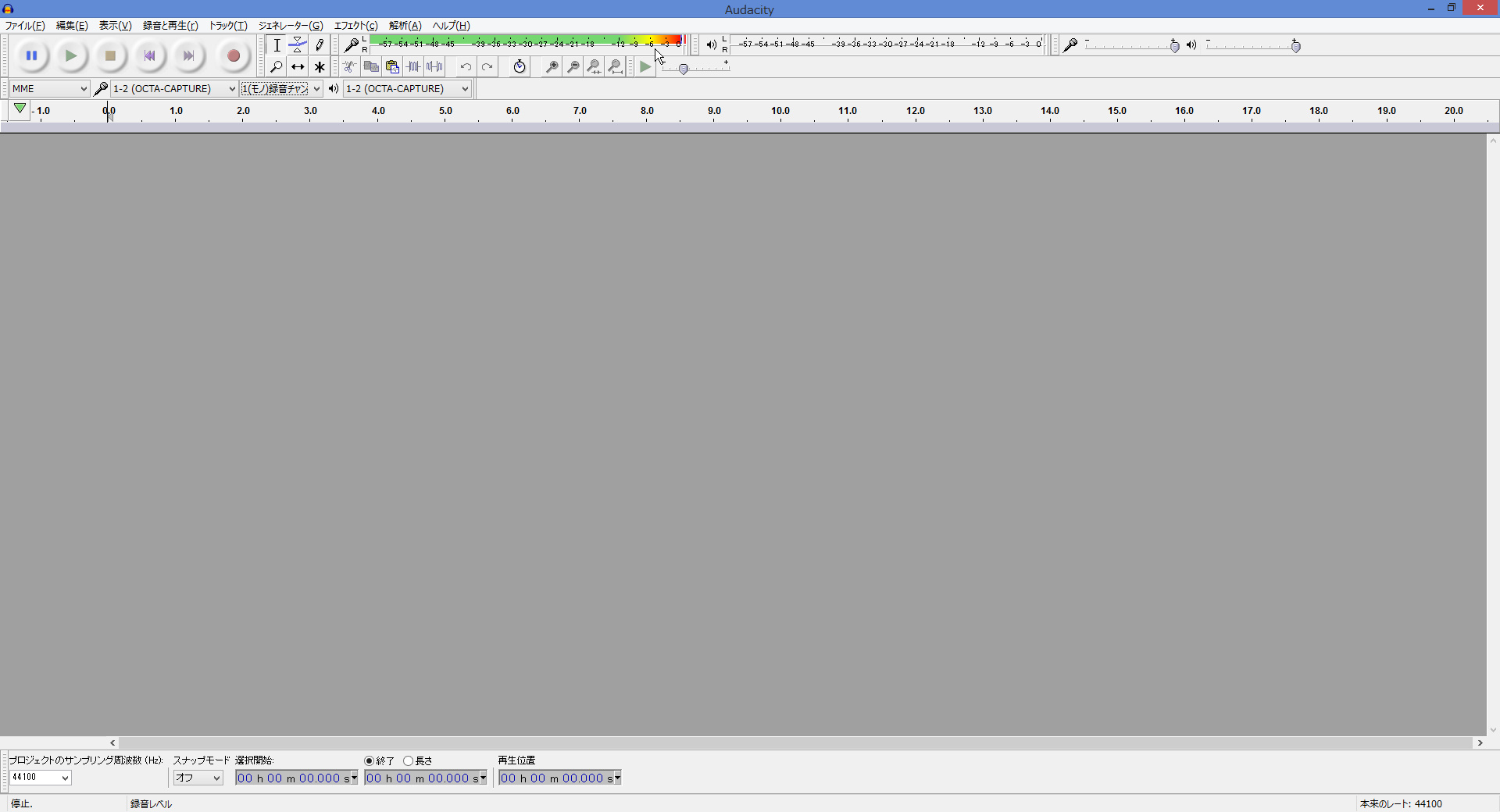This screenshot has height=812, width=1500.
Task: Click Fit Selection zoom icon
Action: click(x=594, y=66)
